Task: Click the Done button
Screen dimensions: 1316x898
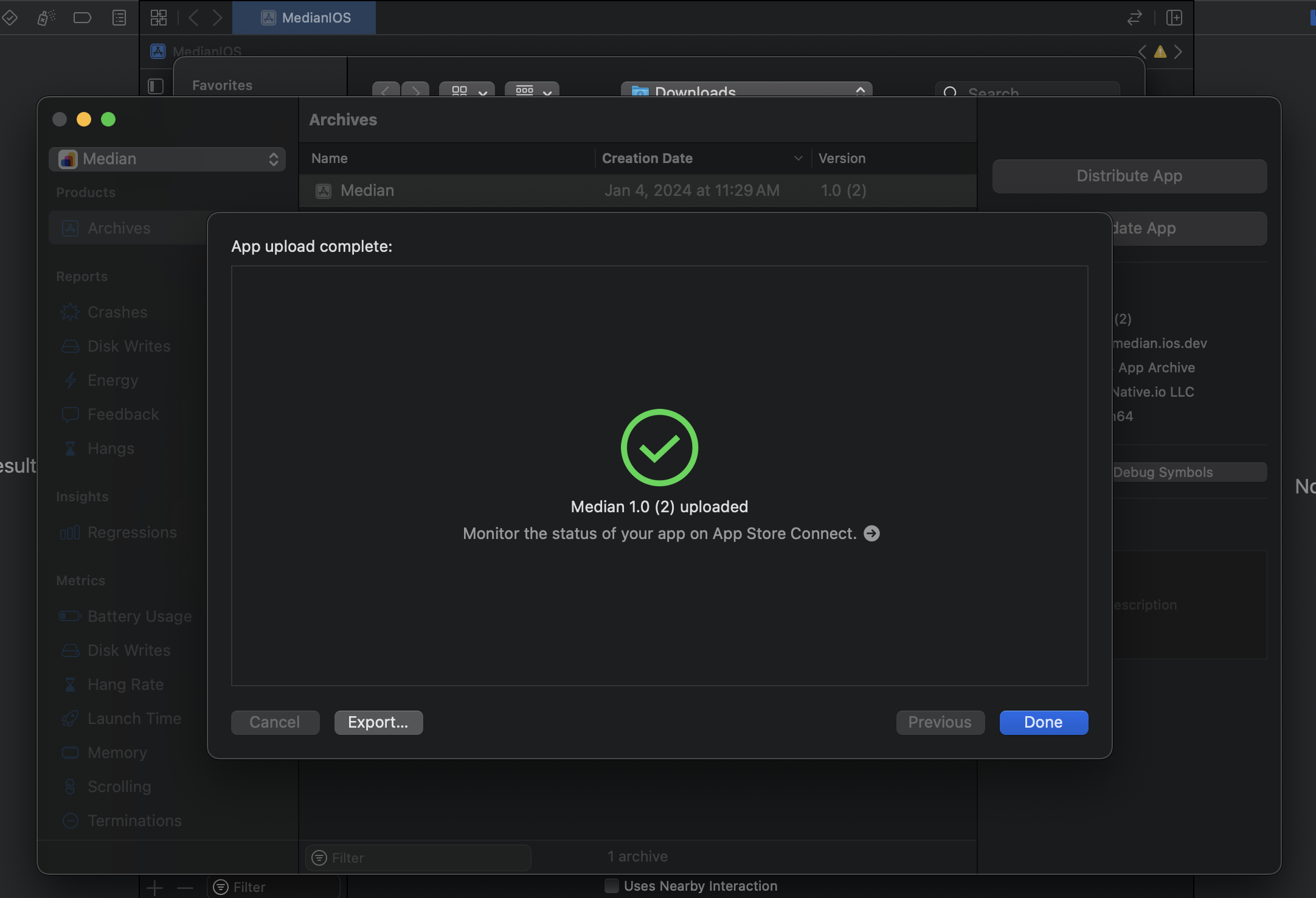Action: pyautogui.click(x=1044, y=722)
